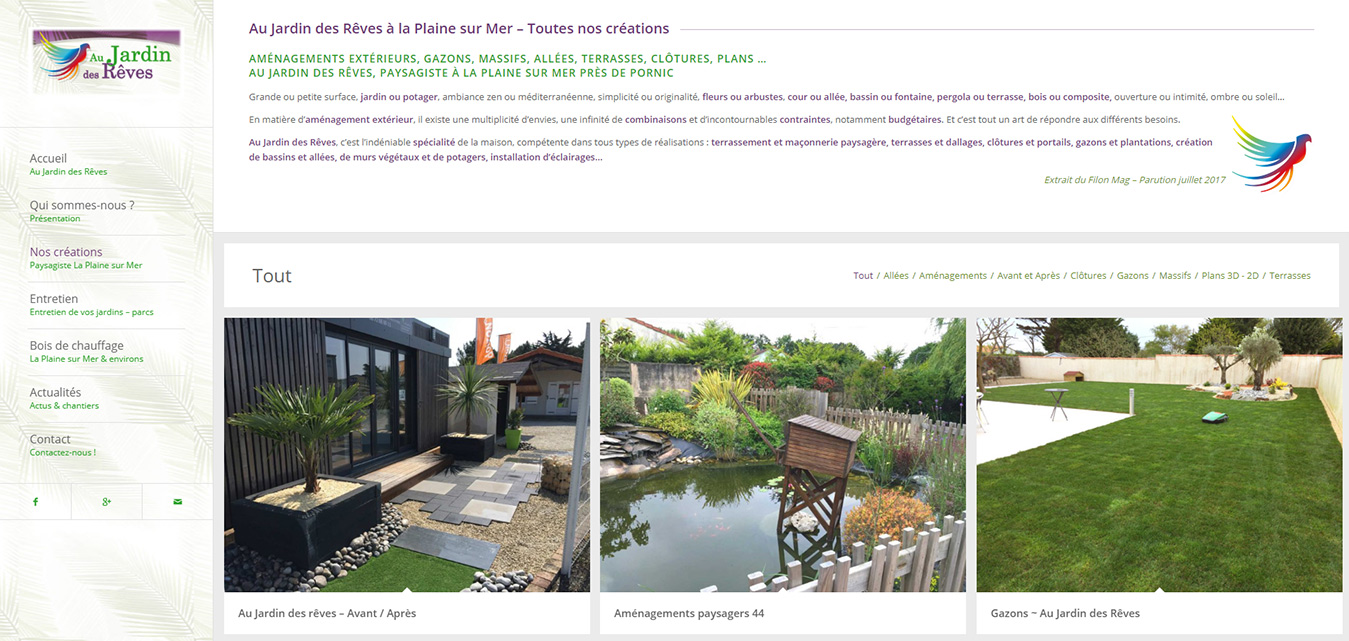Click the Au Jardin des Rêves logo
1349x641 pixels.
point(106,61)
